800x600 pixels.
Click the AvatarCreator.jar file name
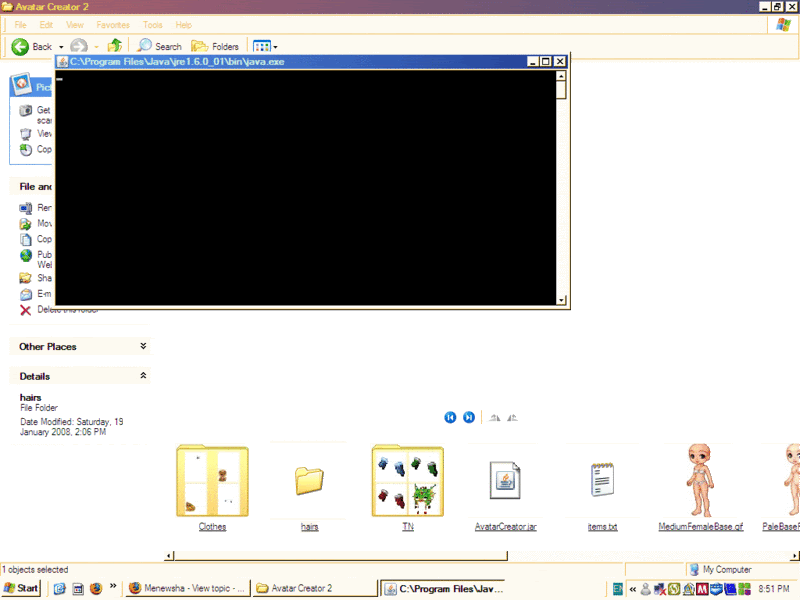[x=505, y=527]
